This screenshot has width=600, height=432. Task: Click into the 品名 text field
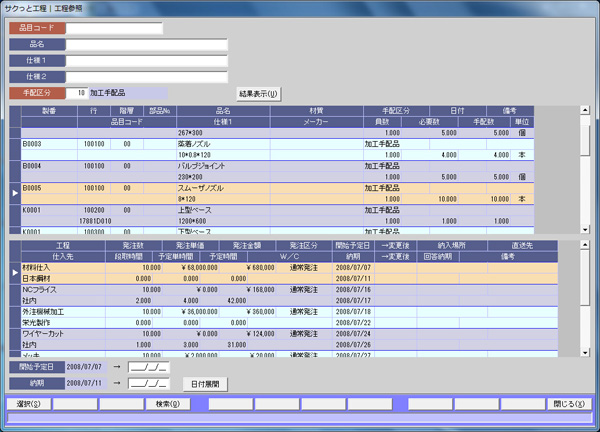tap(146, 45)
